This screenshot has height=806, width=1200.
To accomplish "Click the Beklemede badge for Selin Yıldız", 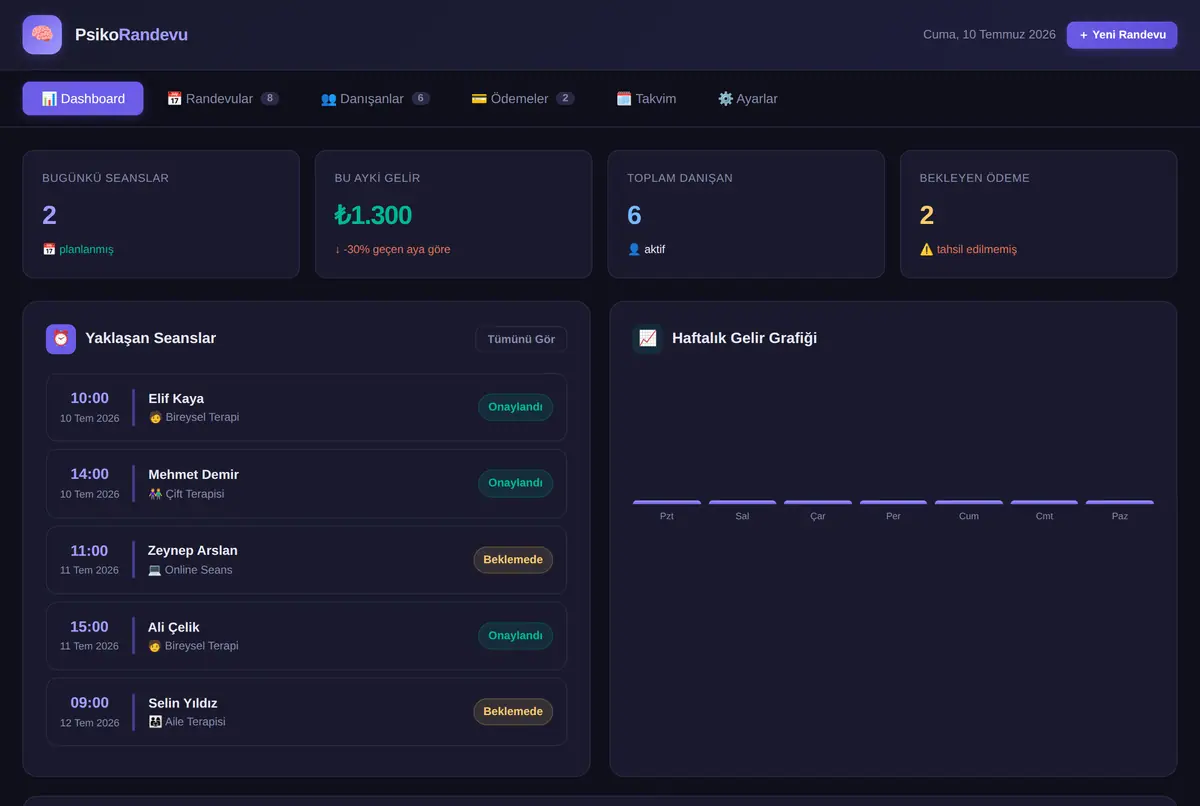I will pos(513,712).
